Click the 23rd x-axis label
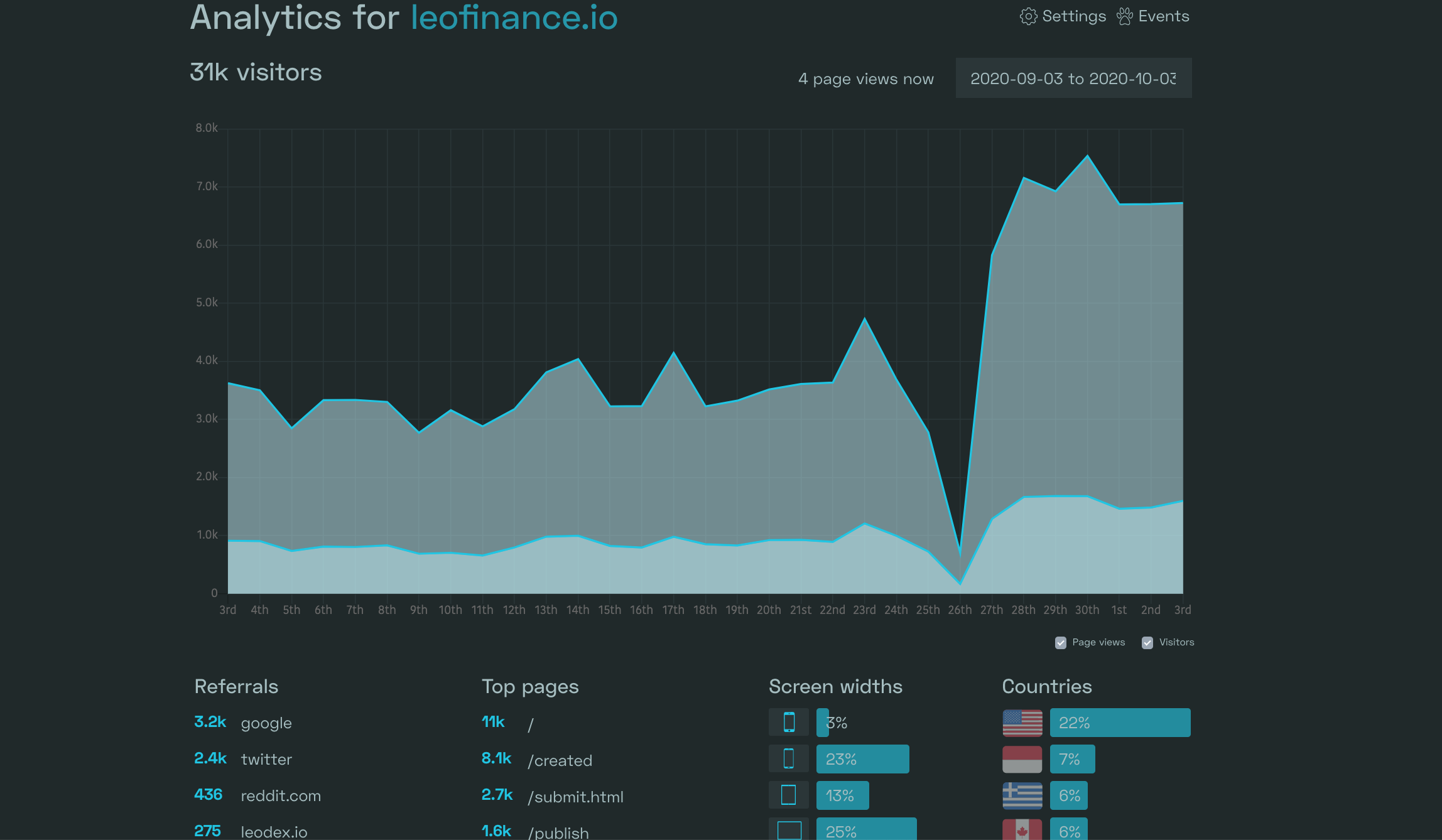Viewport: 1442px width, 840px height. point(864,610)
